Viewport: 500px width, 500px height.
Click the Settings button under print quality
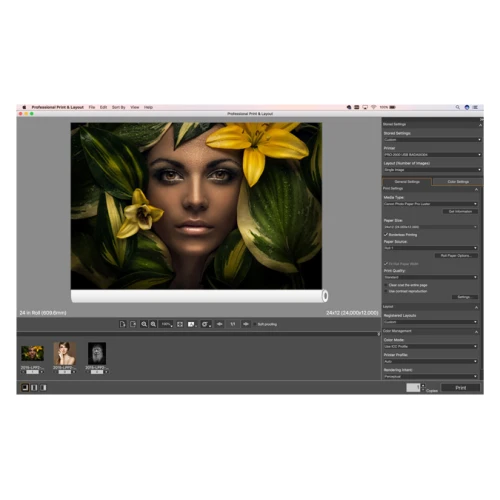click(x=465, y=297)
